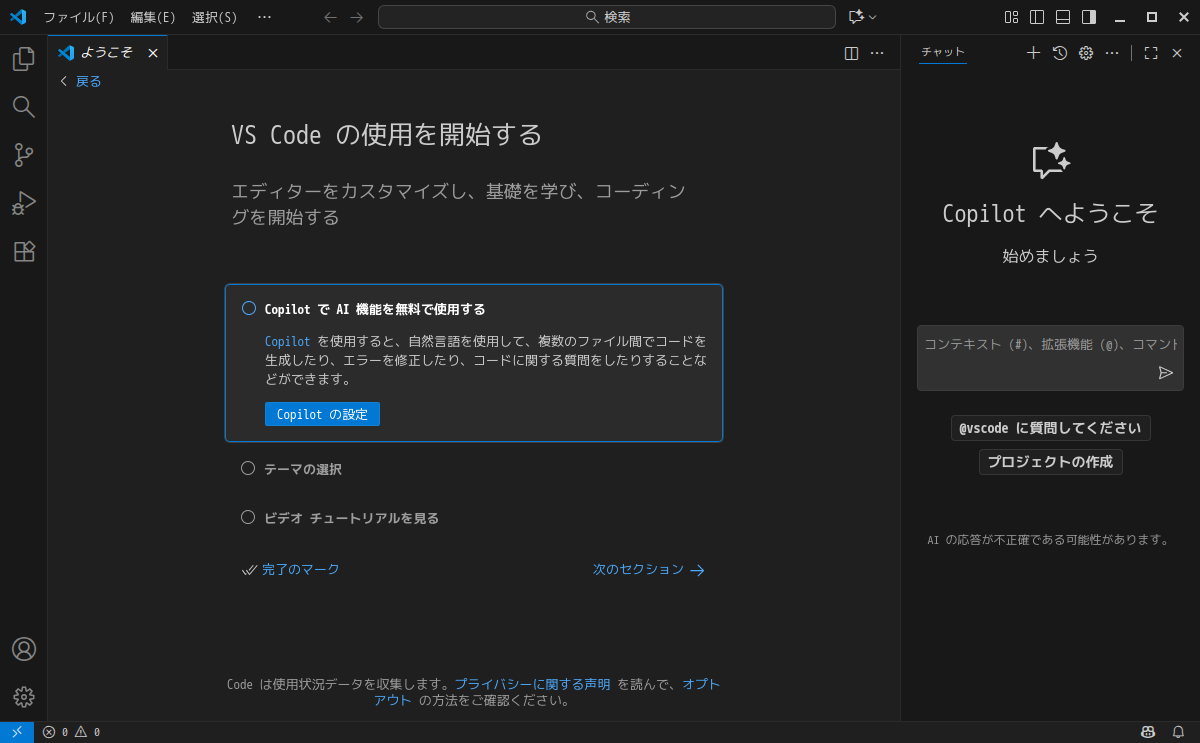The image size is (1200, 743).
Task: Open the ファイル(F) menu
Action: point(79,17)
